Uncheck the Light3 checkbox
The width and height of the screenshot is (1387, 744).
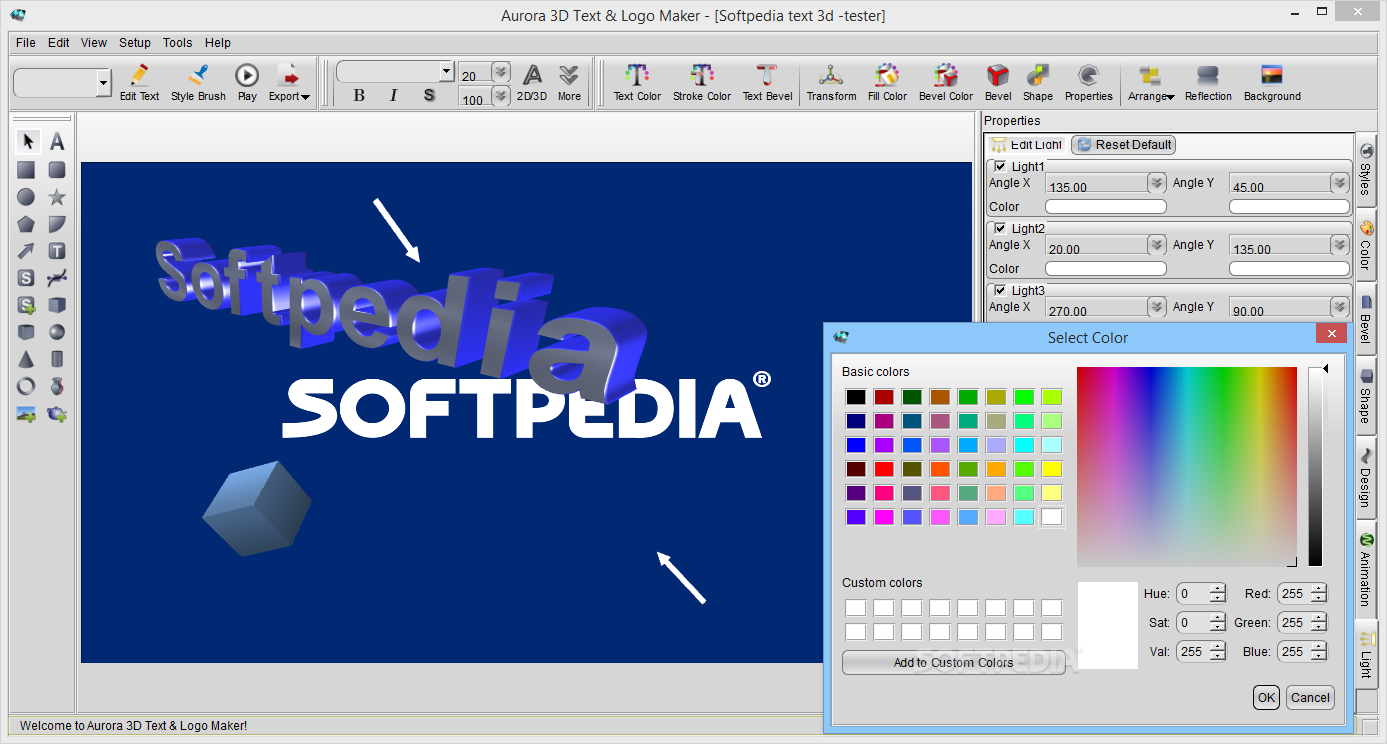click(1001, 290)
